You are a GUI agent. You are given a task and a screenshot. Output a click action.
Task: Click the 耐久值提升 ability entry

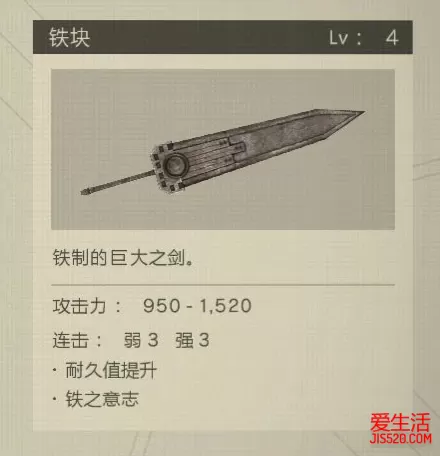[x=111, y=370]
